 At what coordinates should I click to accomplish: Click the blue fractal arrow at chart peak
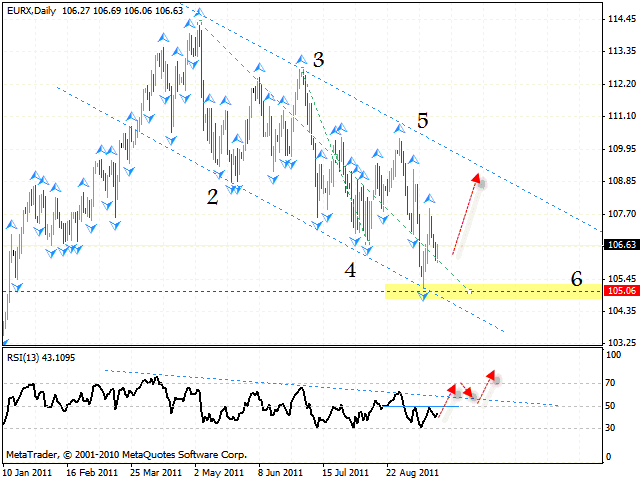coord(199,13)
